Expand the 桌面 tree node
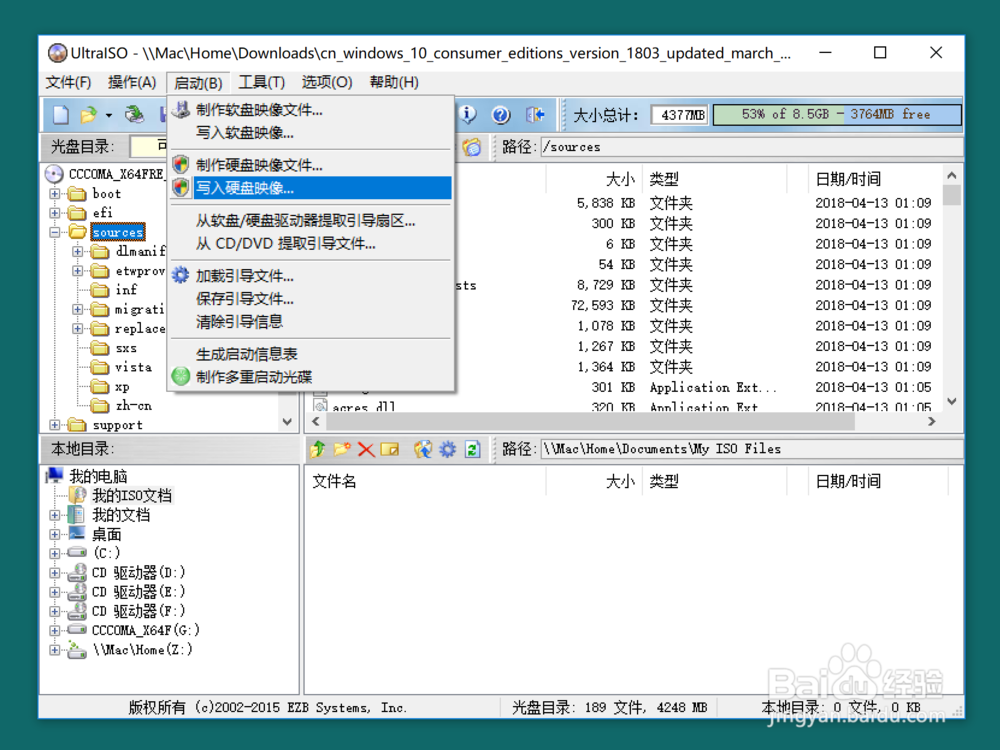Image resolution: width=1000 pixels, height=750 pixels. point(55,534)
